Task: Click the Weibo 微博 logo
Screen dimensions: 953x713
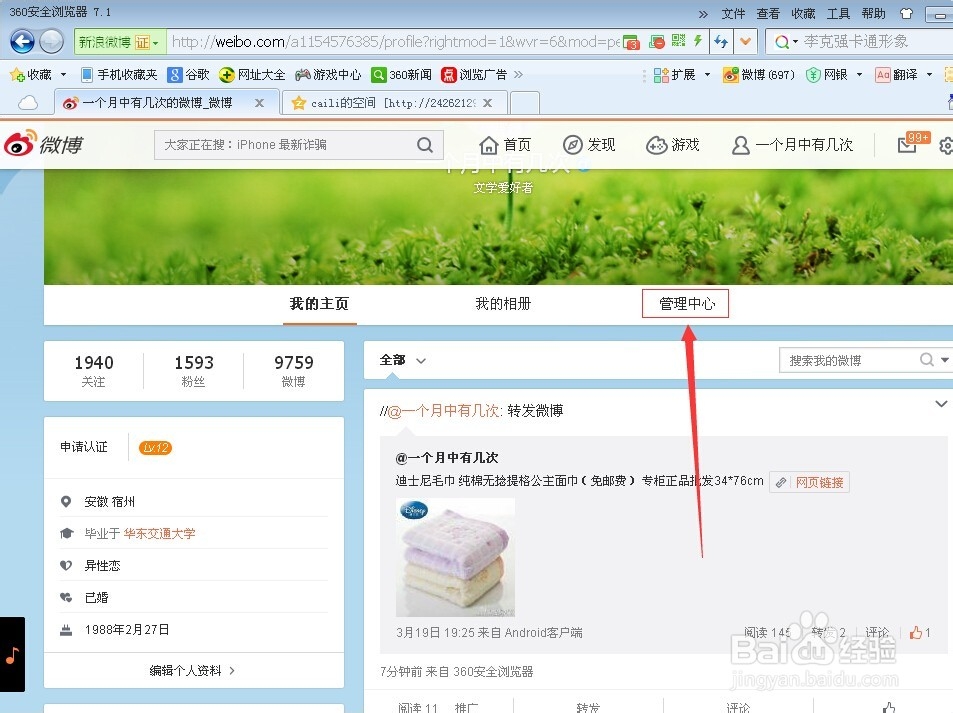Action: [x=43, y=144]
